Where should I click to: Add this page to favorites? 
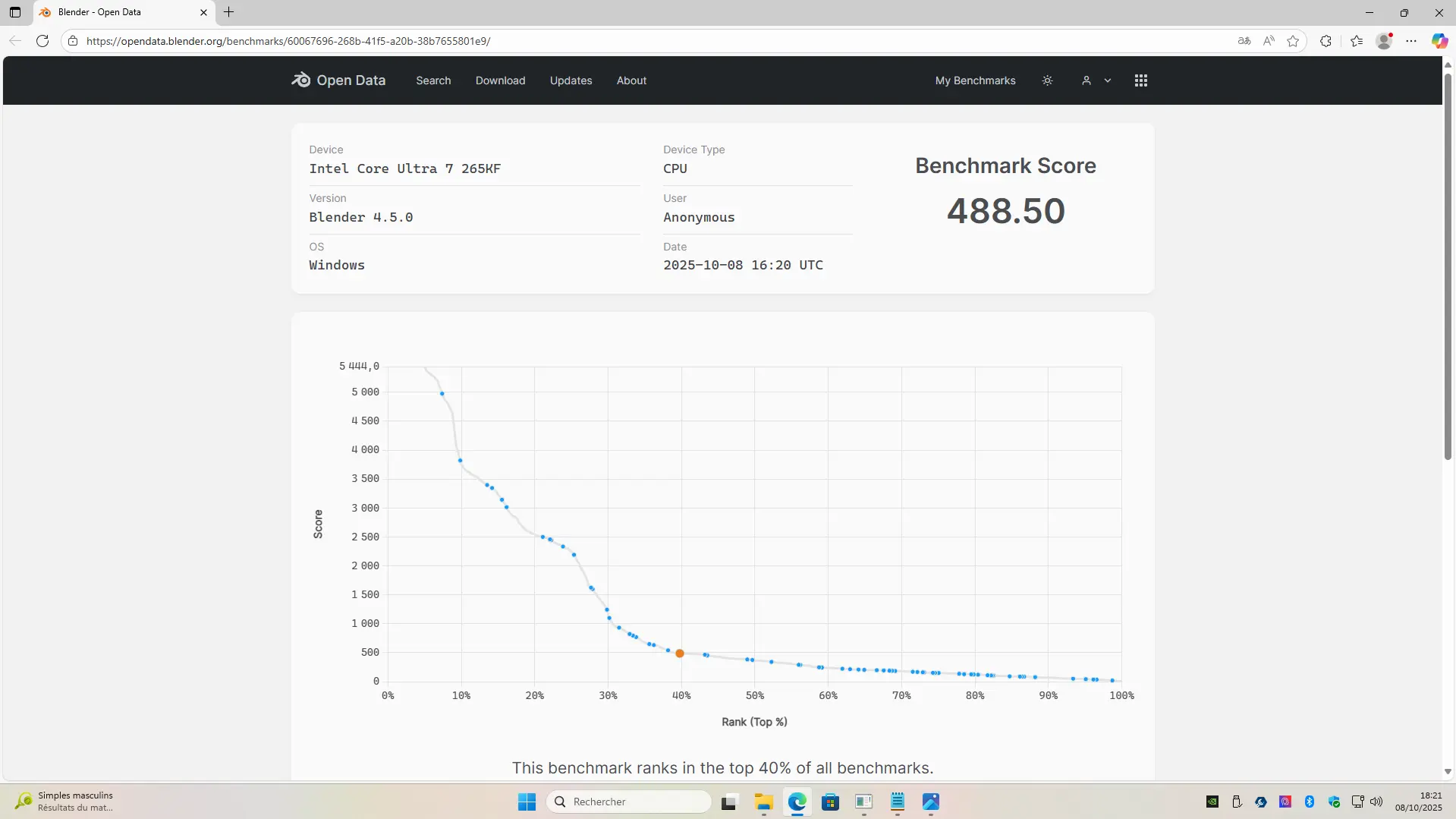1294,41
